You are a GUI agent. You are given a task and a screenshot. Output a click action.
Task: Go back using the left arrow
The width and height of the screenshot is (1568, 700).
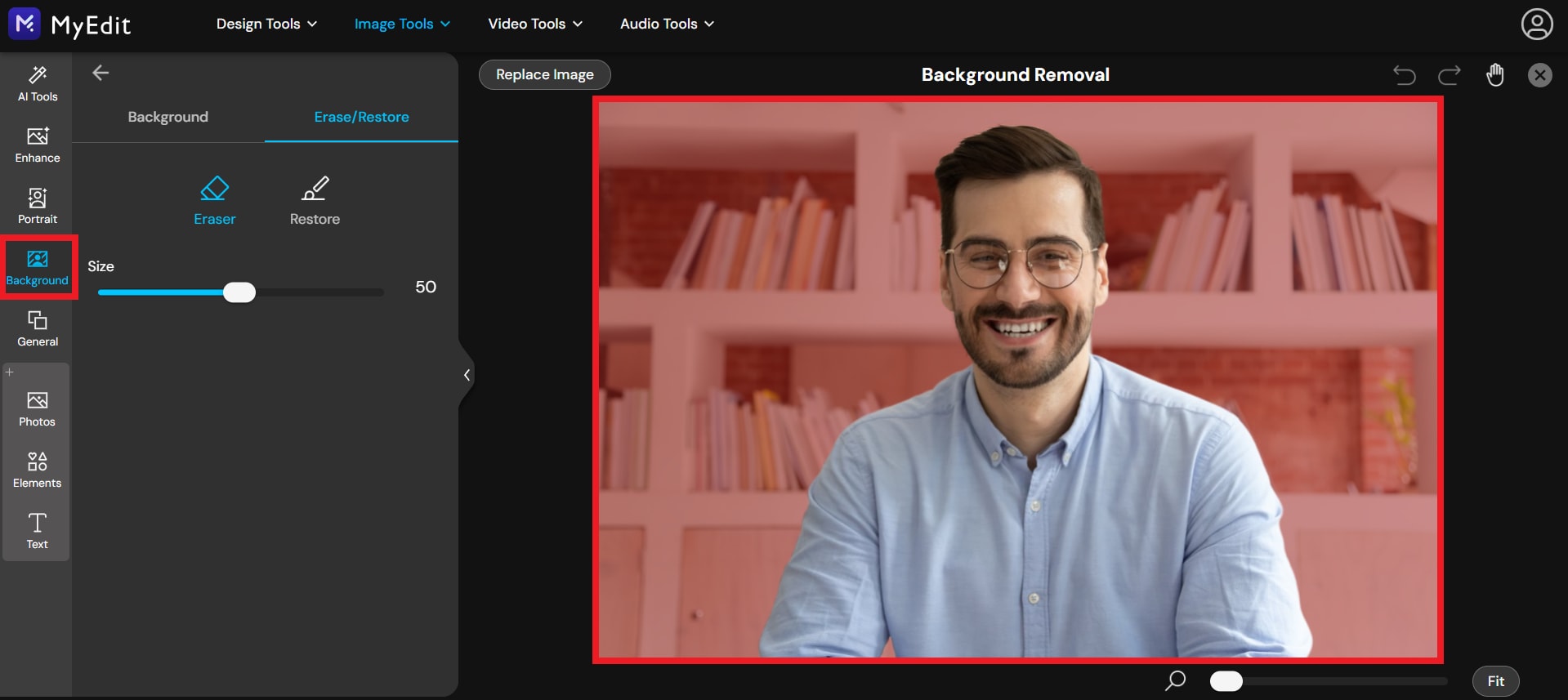(101, 74)
